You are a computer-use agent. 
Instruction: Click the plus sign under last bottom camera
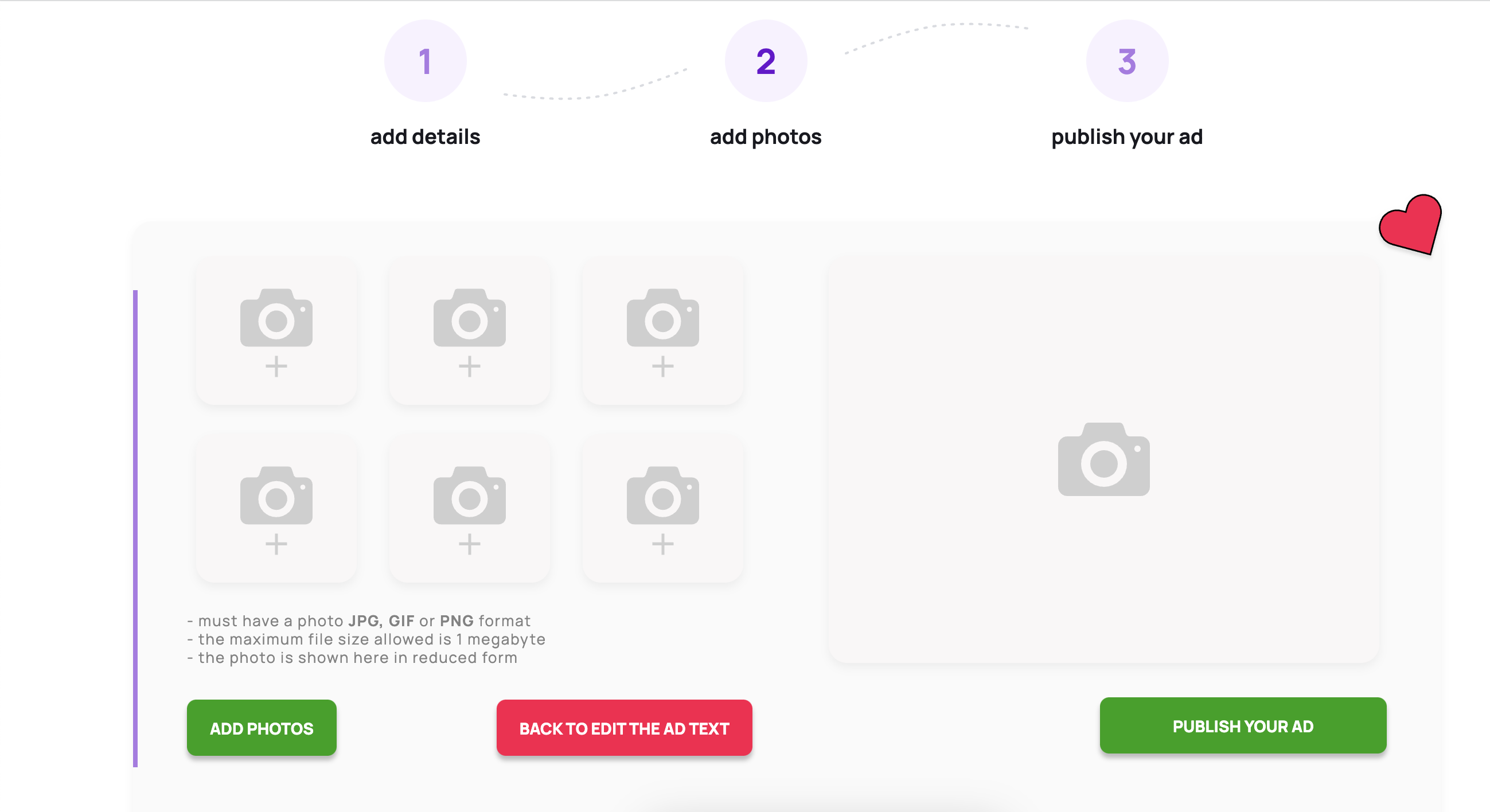662,544
